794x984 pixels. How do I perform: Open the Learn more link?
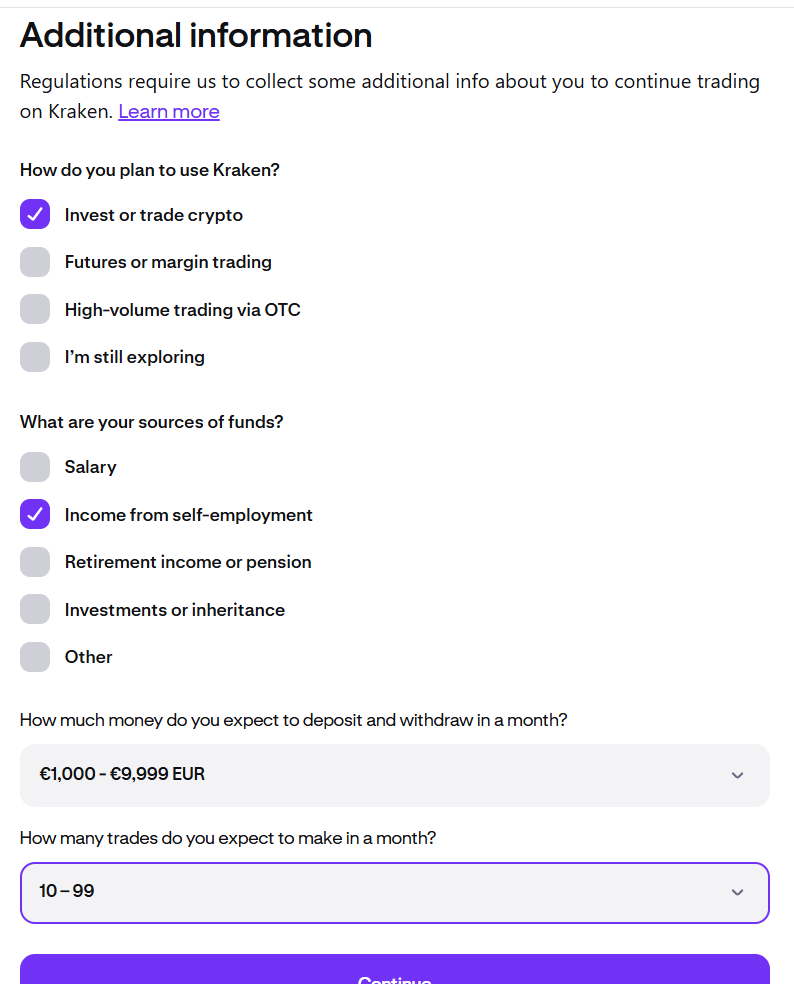[x=169, y=112]
